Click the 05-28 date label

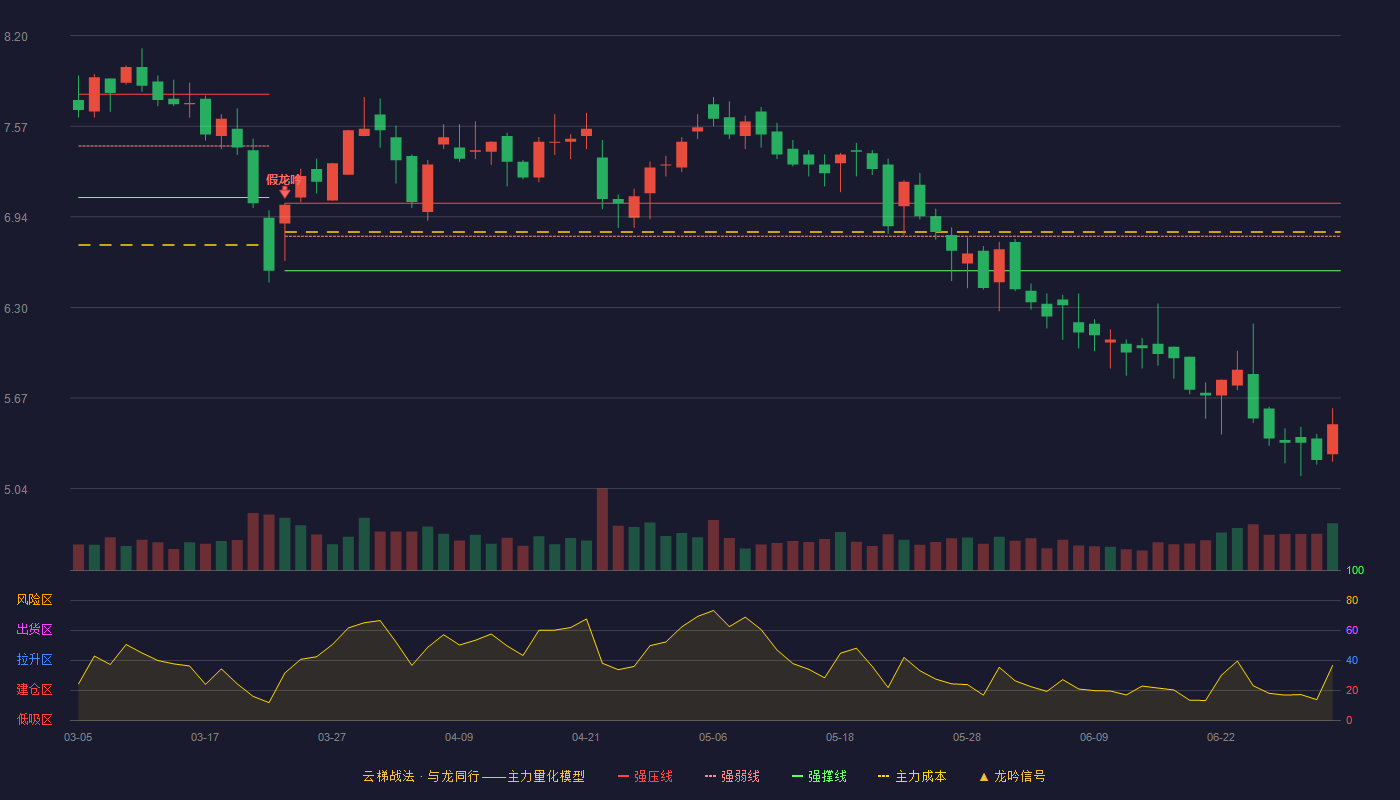click(x=967, y=737)
